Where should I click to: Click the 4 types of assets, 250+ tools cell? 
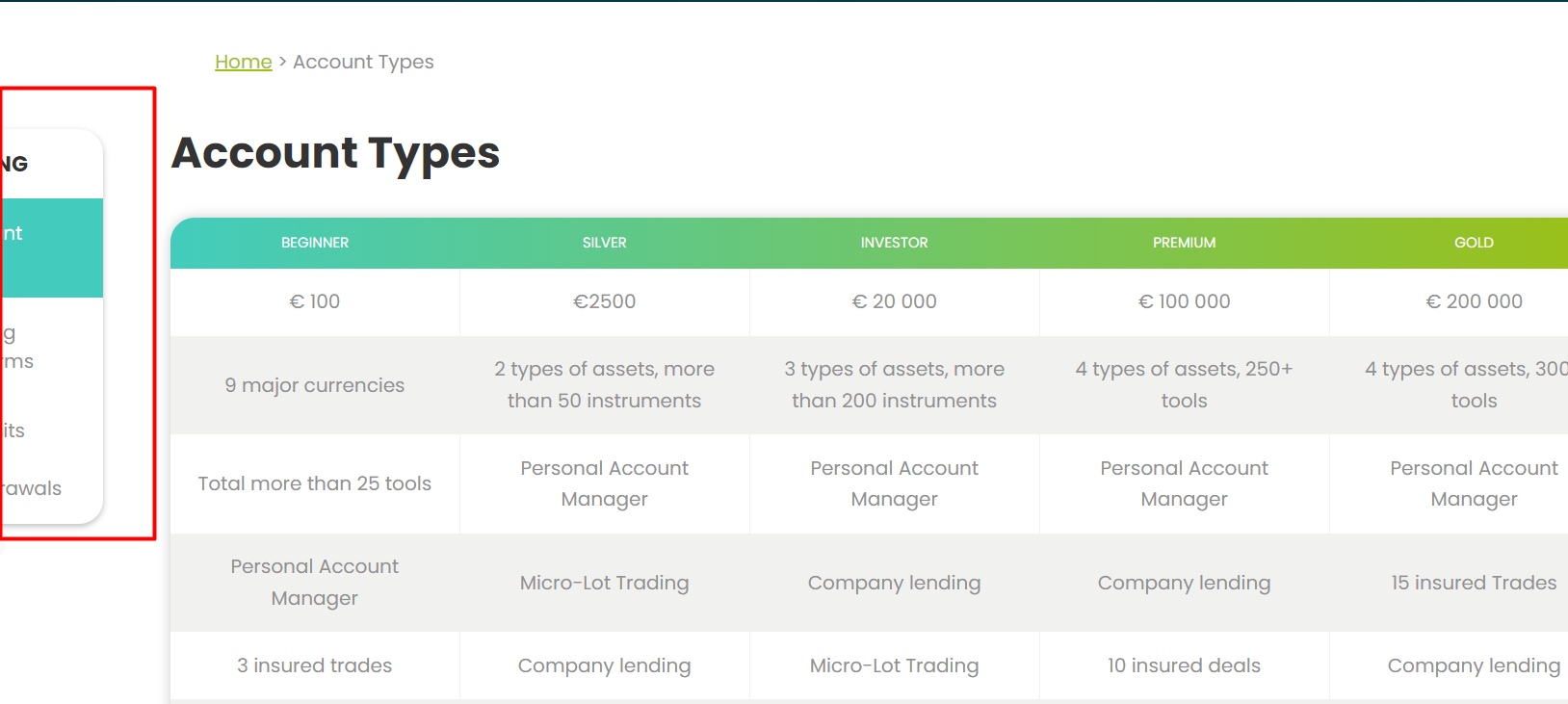coord(1185,384)
